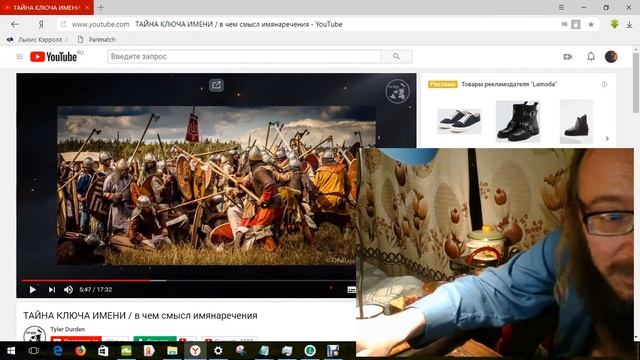Viewport: 640px width, 360px height.
Task: Go back with the browser back arrow
Action: point(15,24)
